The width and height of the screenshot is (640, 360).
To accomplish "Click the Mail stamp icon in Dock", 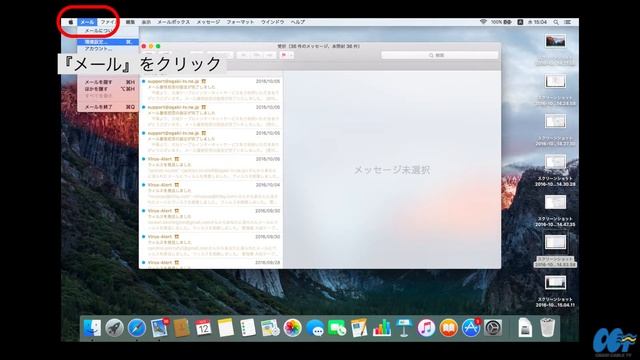I will (159, 328).
